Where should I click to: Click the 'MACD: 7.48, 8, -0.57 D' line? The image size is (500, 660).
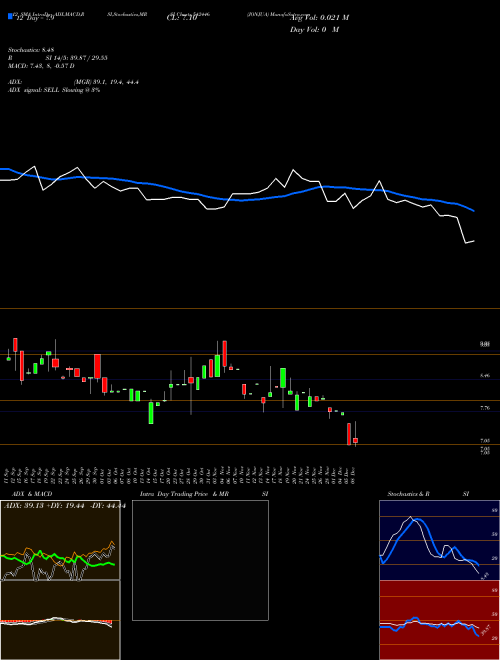(x=41, y=66)
